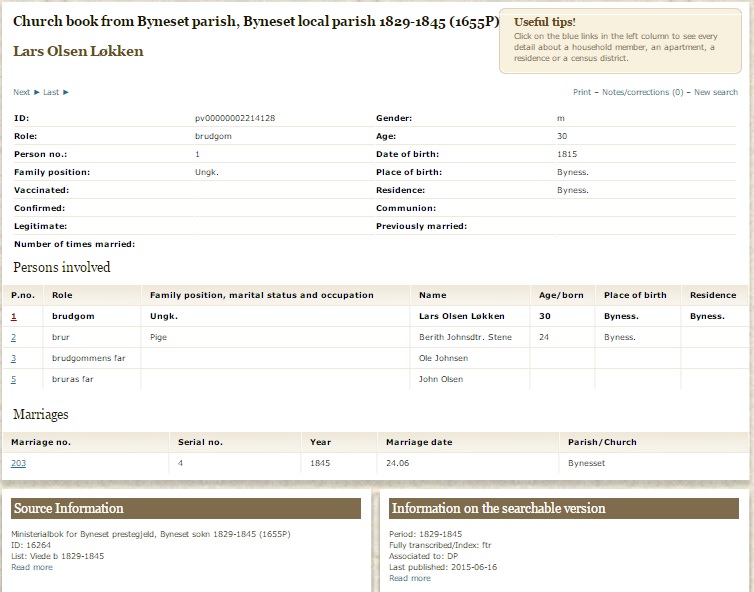Click the Marriages section heading

40,414
